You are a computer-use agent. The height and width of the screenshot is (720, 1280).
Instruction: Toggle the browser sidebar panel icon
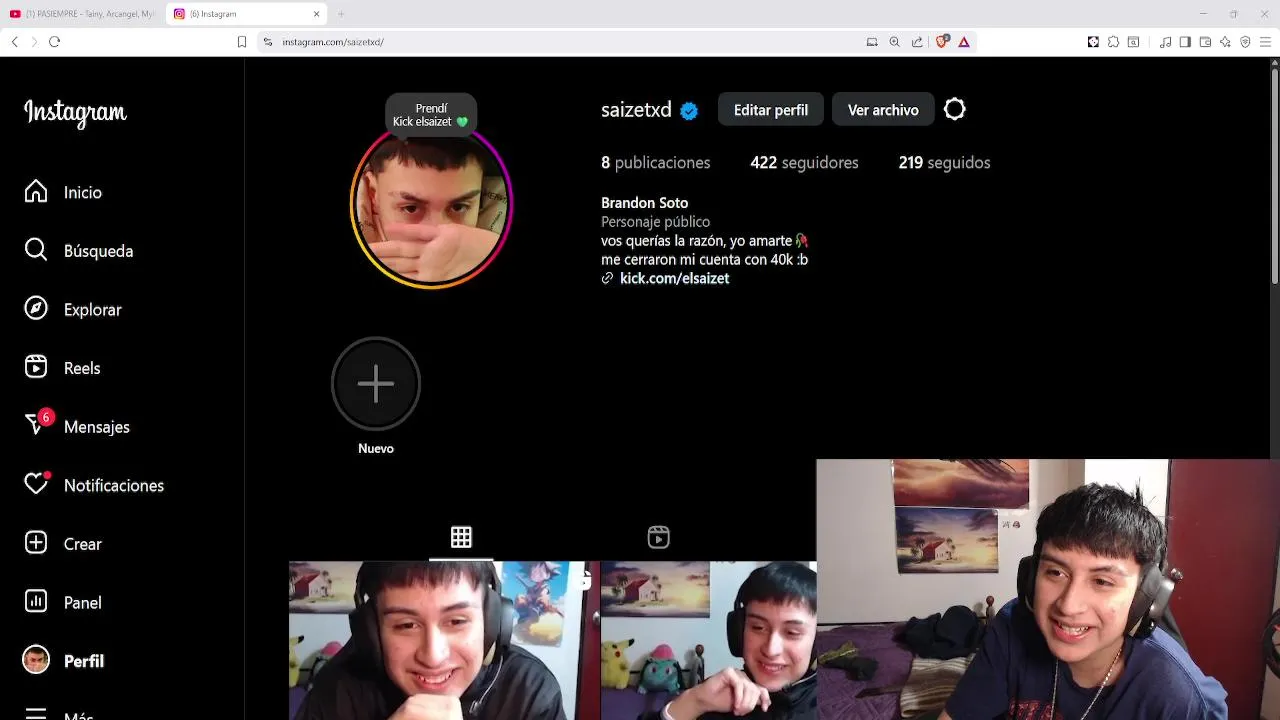click(1185, 42)
